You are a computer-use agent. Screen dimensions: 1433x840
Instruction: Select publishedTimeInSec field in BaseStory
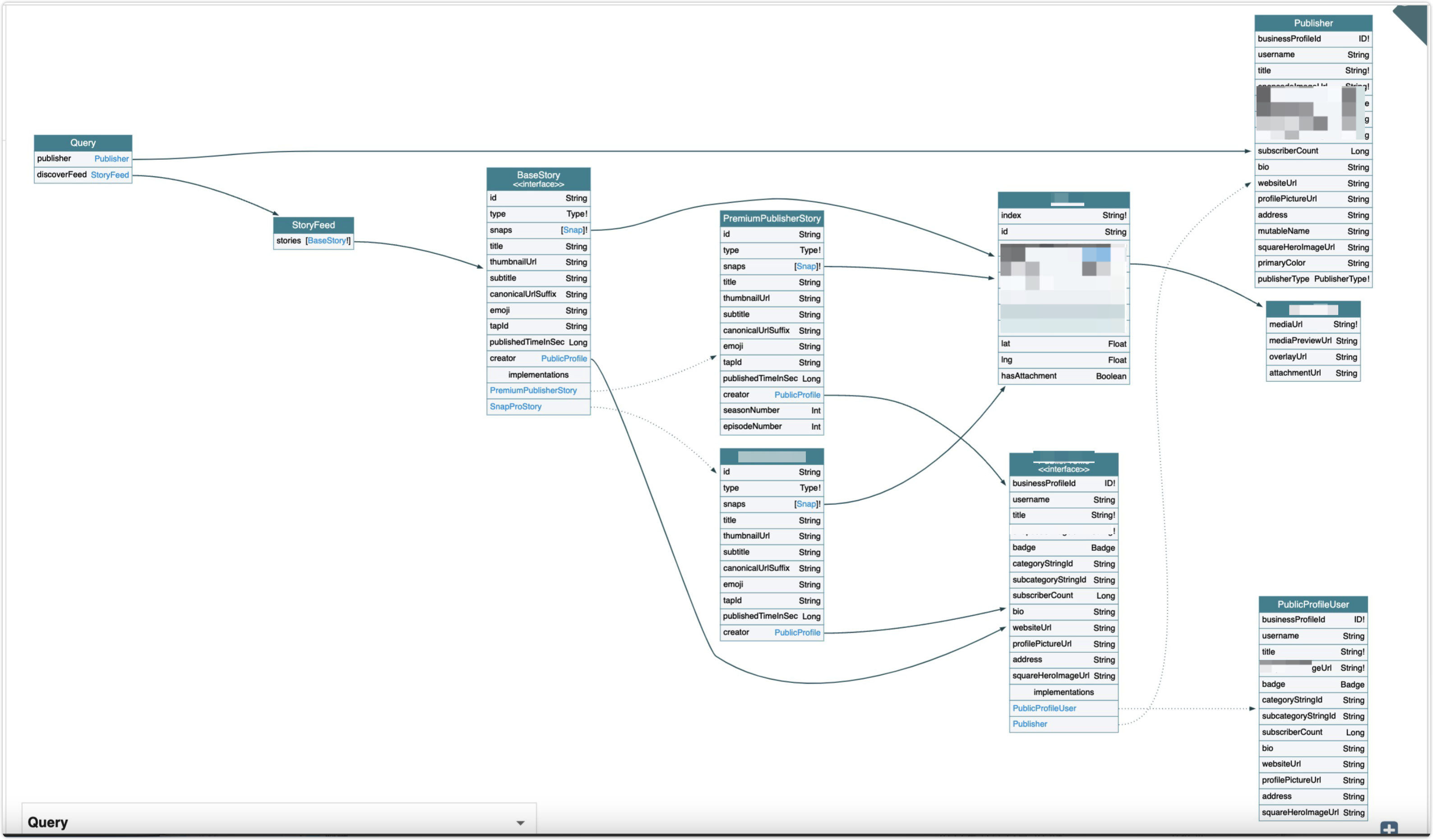(538, 342)
